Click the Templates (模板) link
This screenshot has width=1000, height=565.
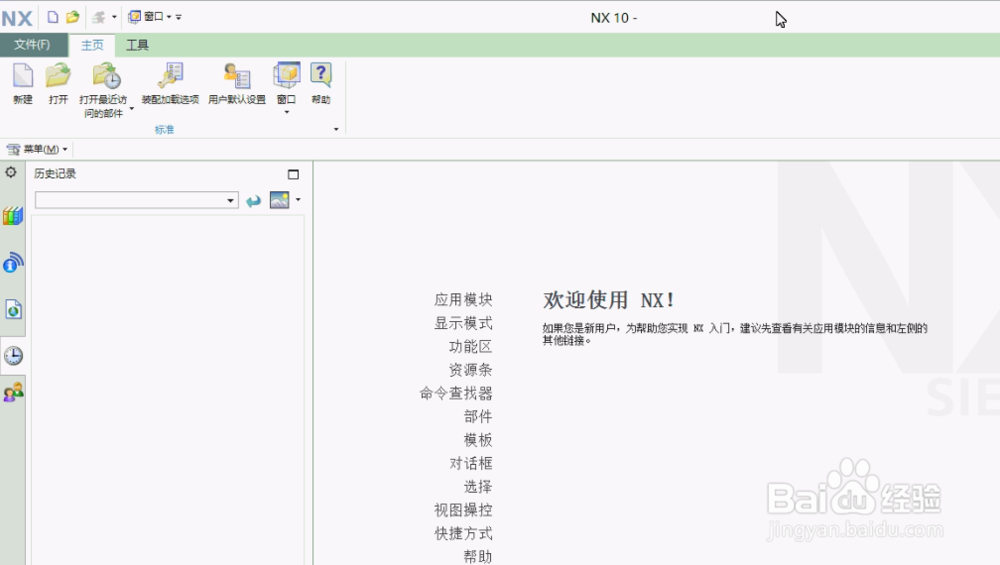point(478,440)
